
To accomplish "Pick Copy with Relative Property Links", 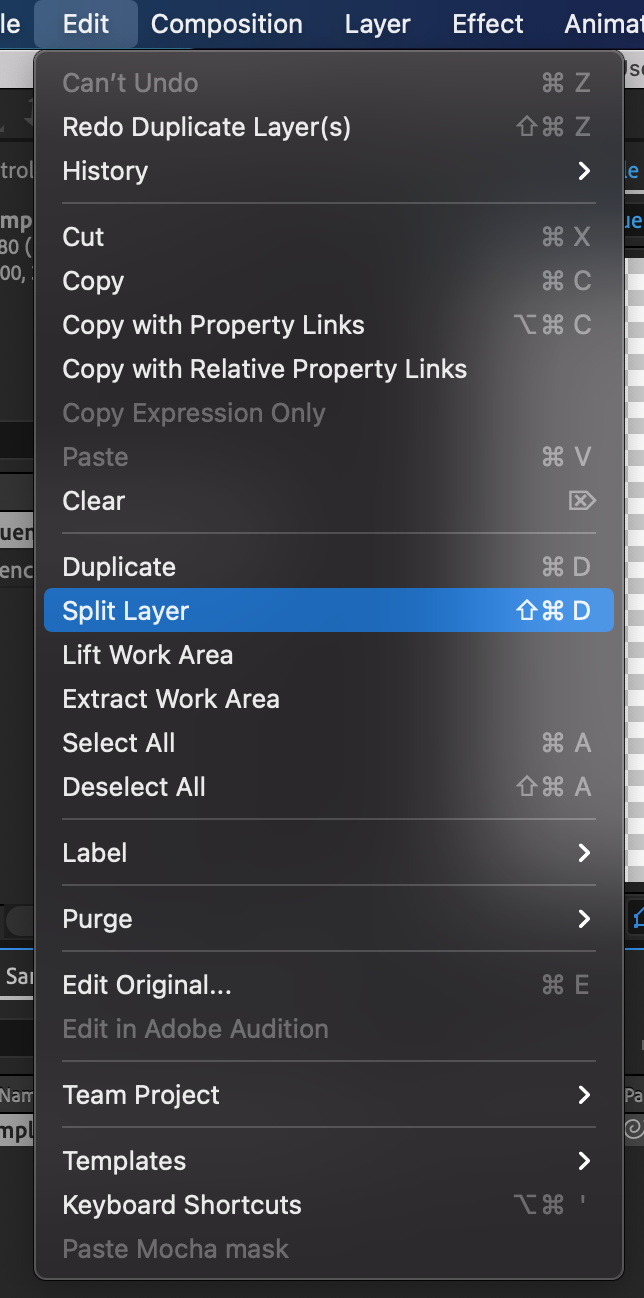I will [x=328, y=369].
